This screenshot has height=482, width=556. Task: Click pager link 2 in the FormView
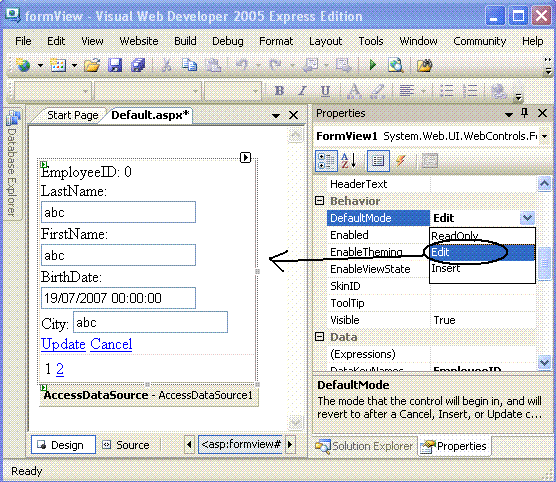(x=60, y=369)
